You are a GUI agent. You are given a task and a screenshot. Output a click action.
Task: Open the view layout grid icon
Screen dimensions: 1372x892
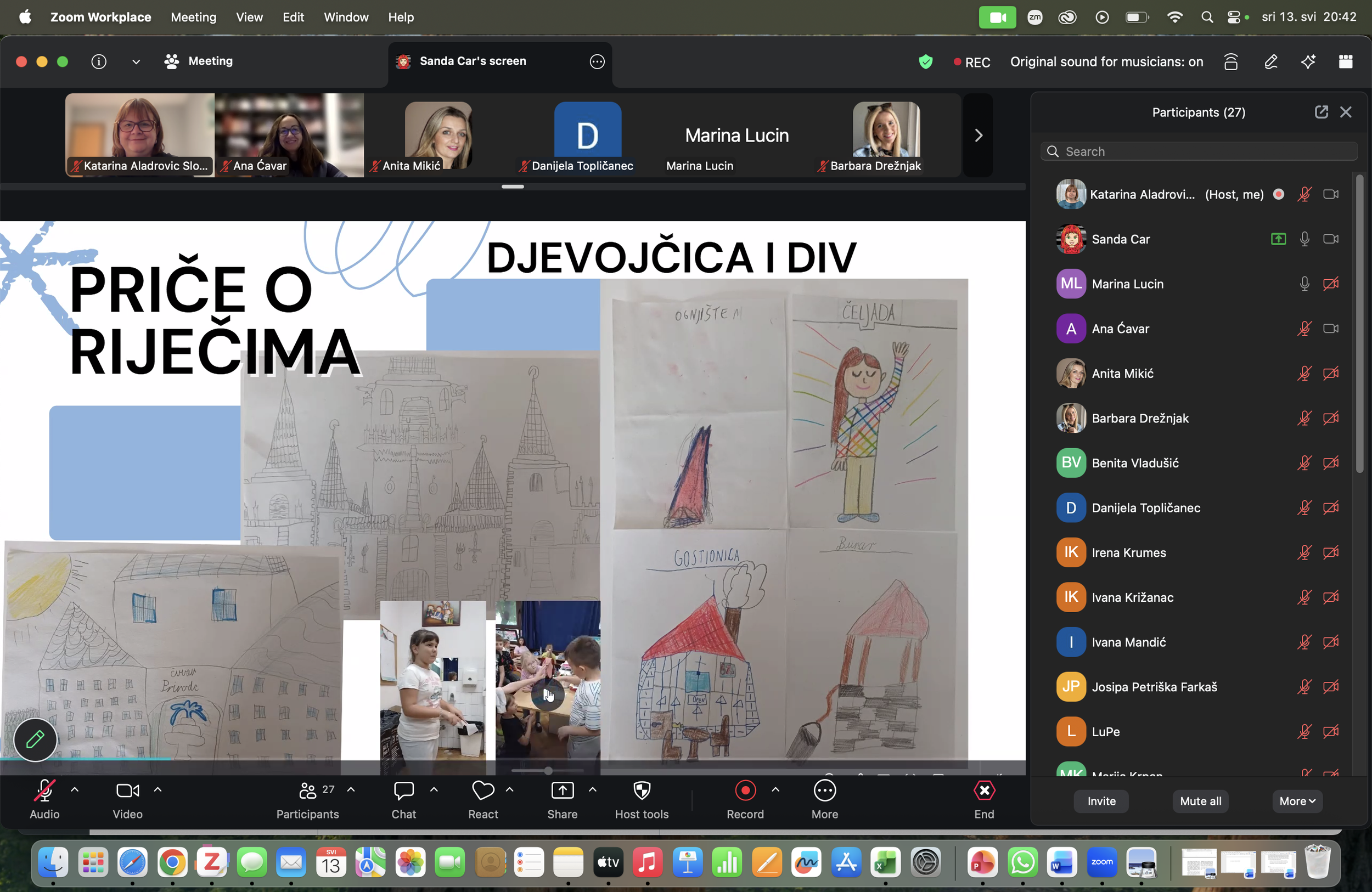coord(1346,61)
